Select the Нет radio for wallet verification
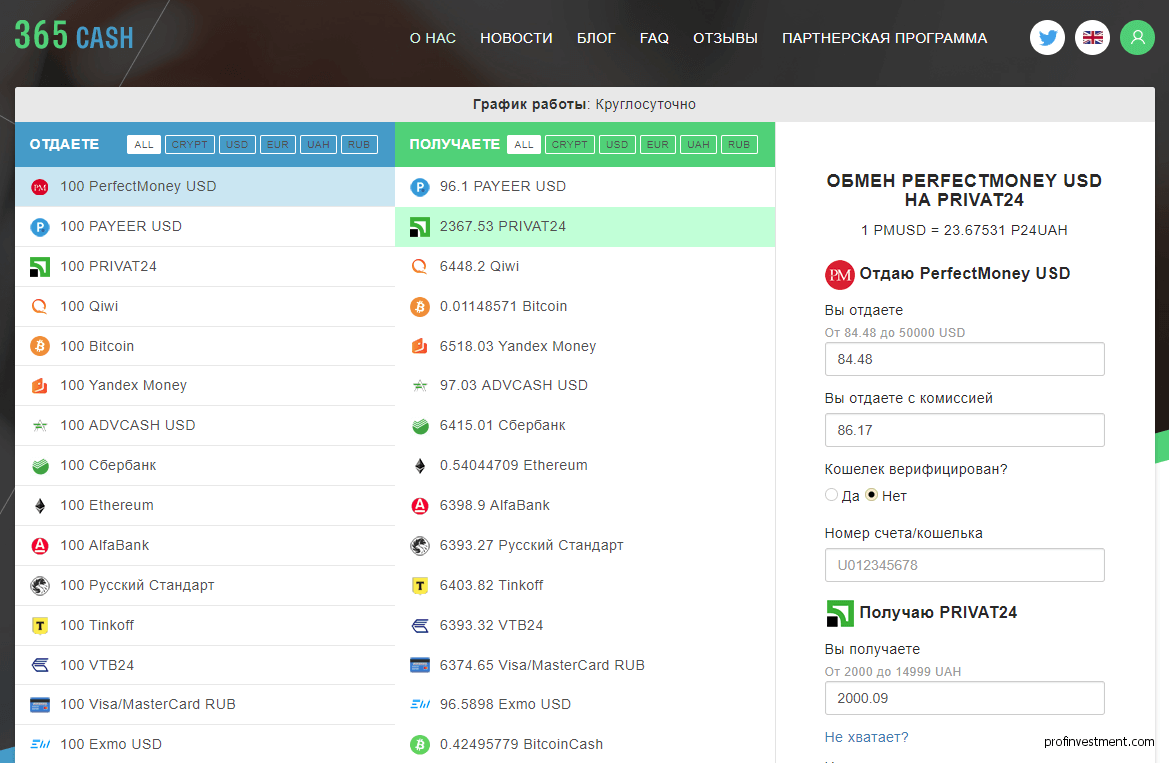Image resolution: width=1169 pixels, height=763 pixels. [x=869, y=495]
